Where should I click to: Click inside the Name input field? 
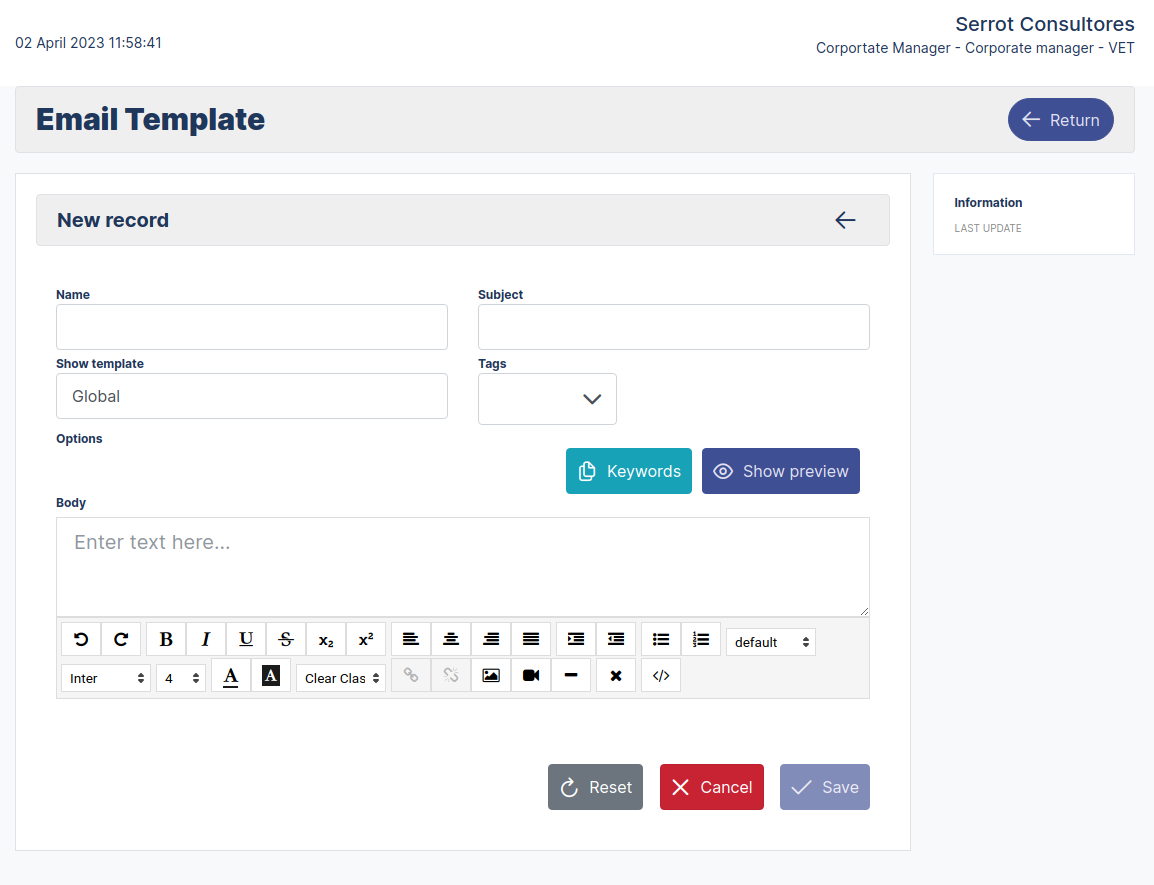coord(251,327)
